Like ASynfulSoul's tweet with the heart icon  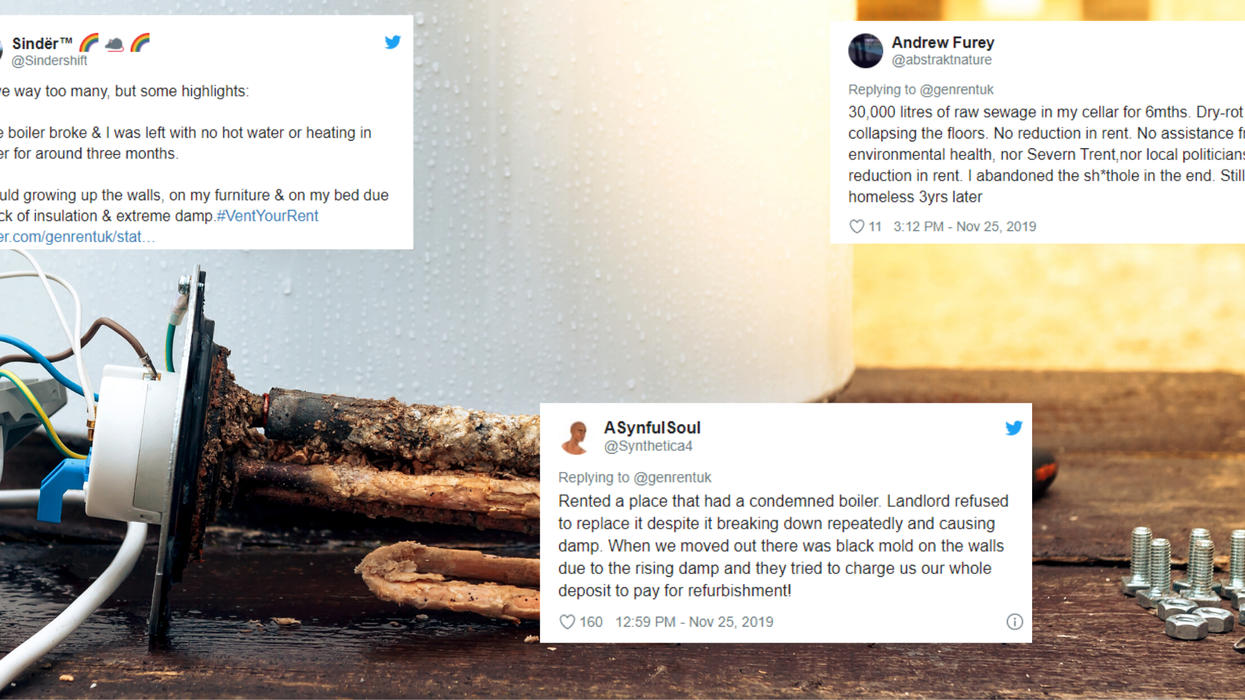tap(567, 622)
